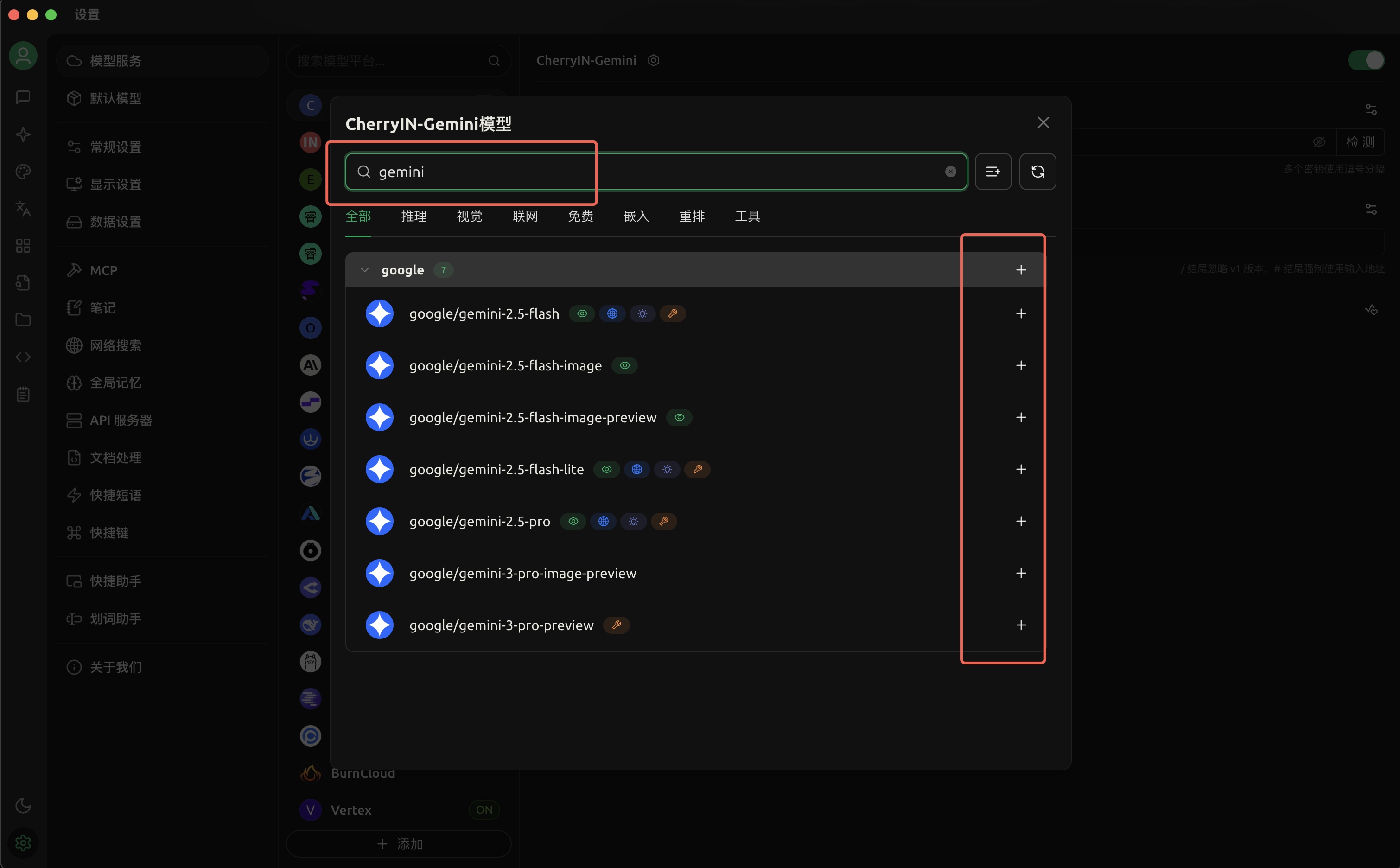
Task: Click the add-all-to-list icon beside the search box
Action: pyautogui.click(x=993, y=172)
